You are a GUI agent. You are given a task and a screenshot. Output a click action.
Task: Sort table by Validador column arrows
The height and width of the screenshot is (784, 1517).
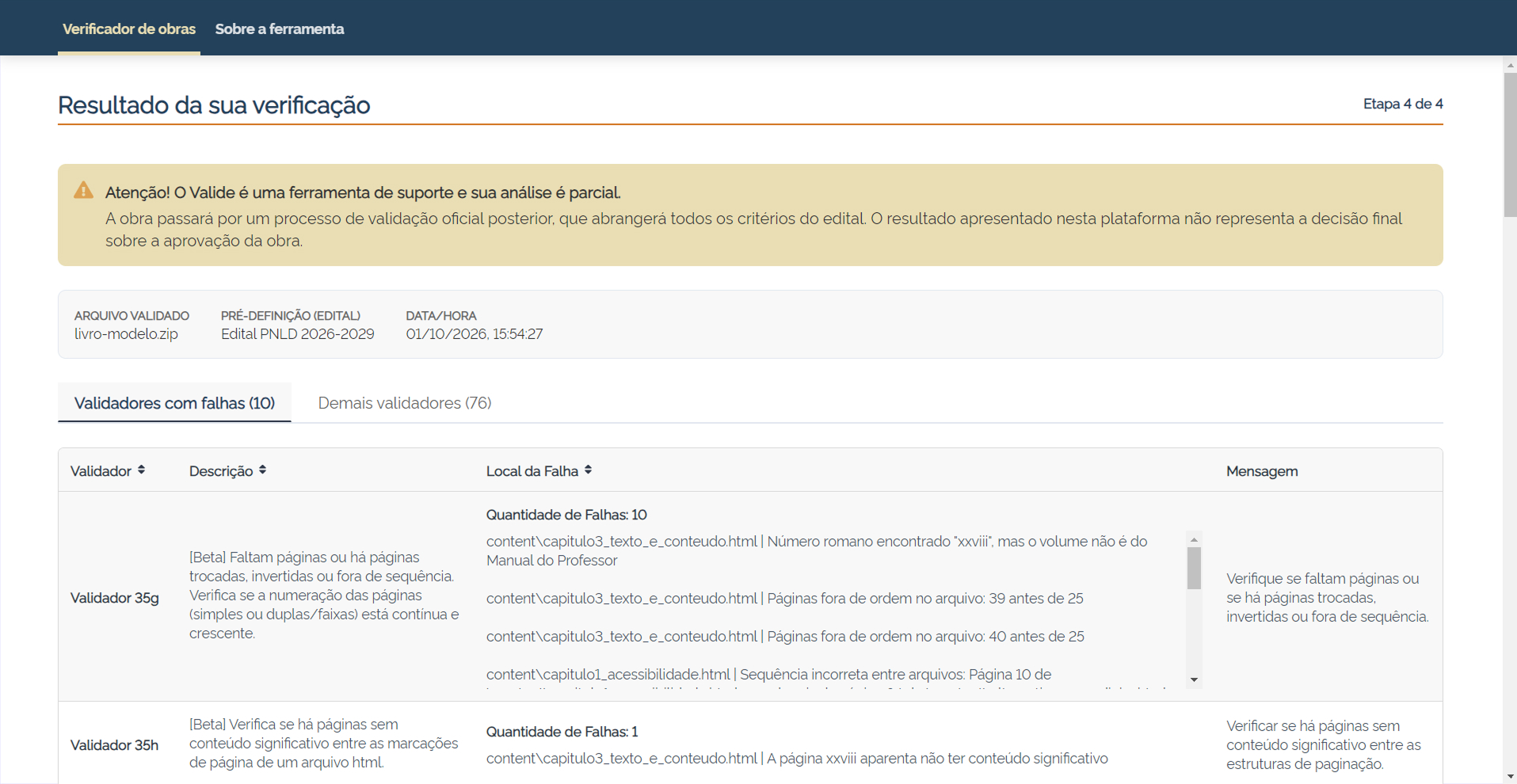tap(141, 470)
